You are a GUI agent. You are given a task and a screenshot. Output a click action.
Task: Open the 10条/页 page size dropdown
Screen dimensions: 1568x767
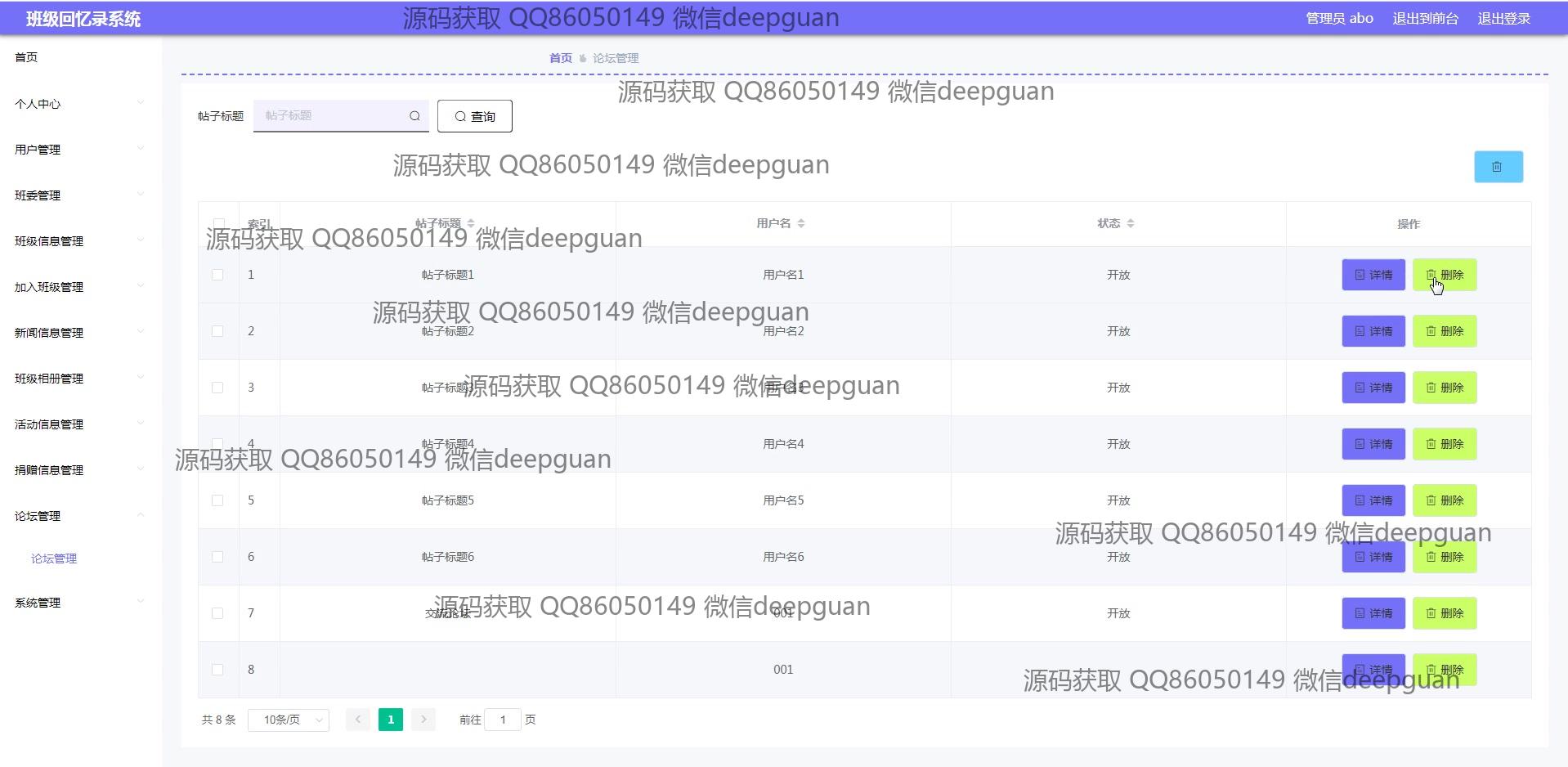288,720
